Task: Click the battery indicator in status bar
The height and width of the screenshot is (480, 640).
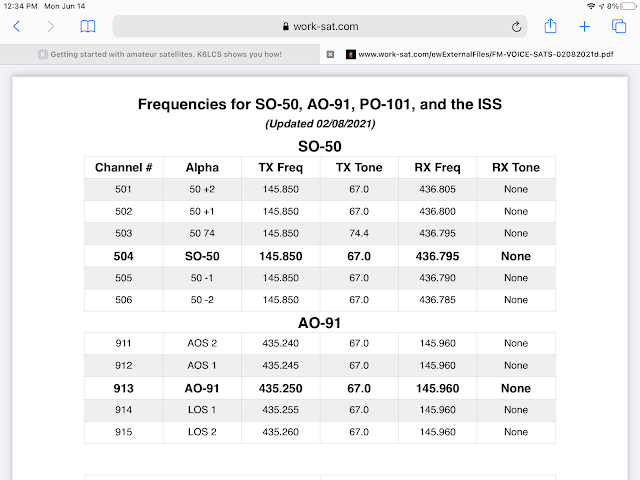Action: pyautogui.click(x=628, y=6)
